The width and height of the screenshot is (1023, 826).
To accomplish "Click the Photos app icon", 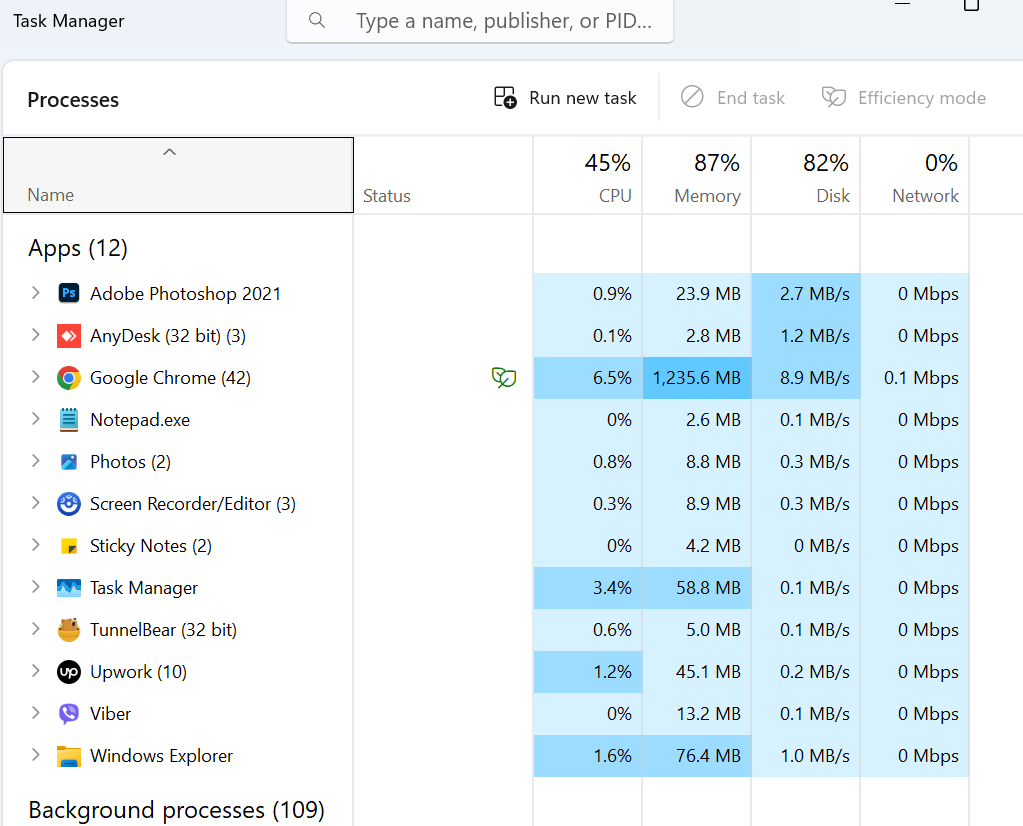I will click(x=69, y=462).
